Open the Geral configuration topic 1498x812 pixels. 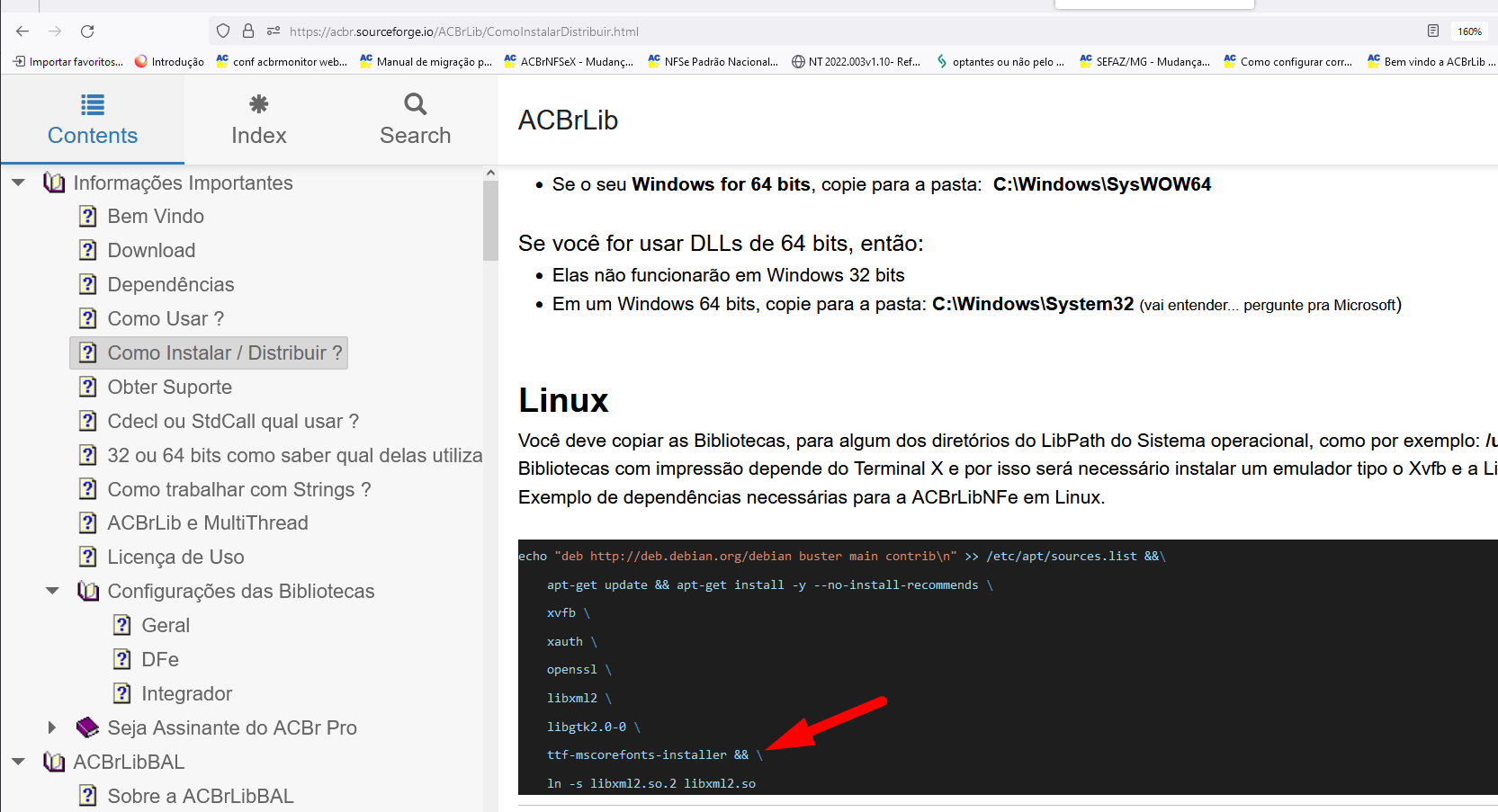point(151,626)
